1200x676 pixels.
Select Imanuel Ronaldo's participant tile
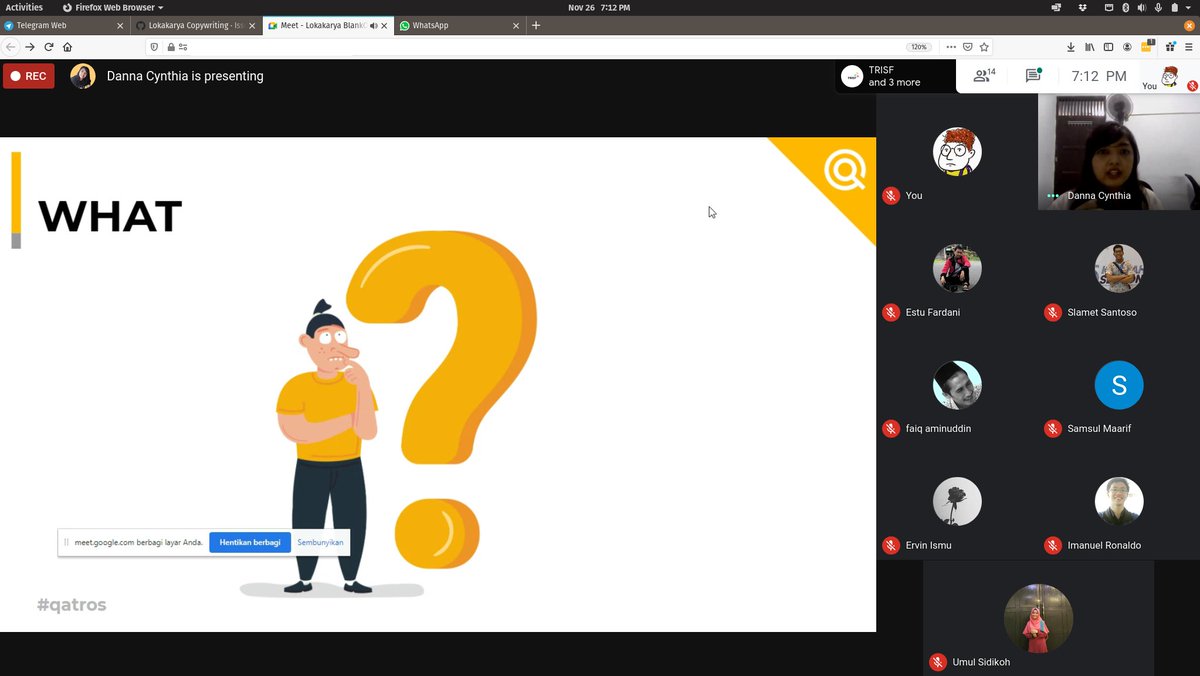[1118, 502]
